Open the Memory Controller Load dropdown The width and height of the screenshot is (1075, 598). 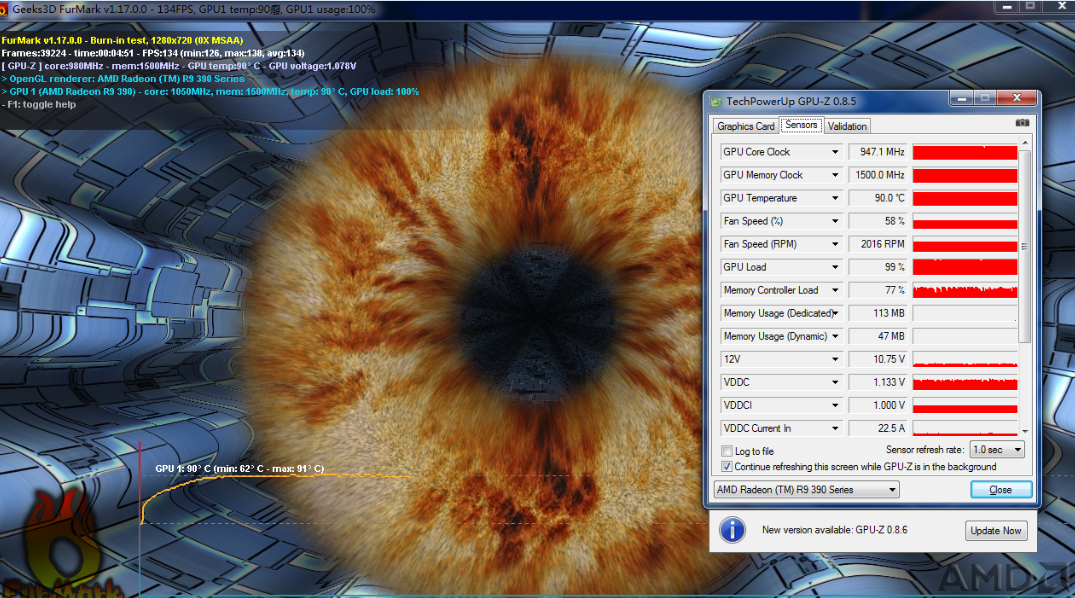click(x=835, y=291)
